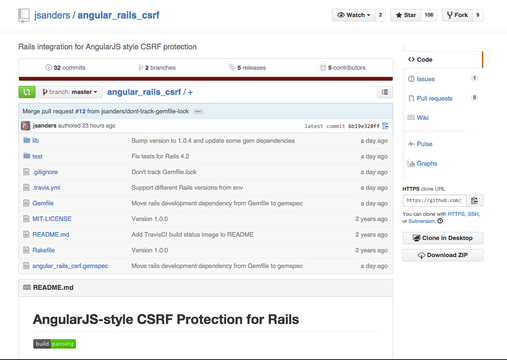Click Download ZIP button
Image resolution: width=507 pixels, height=360 pixels.
coord(443,255)
